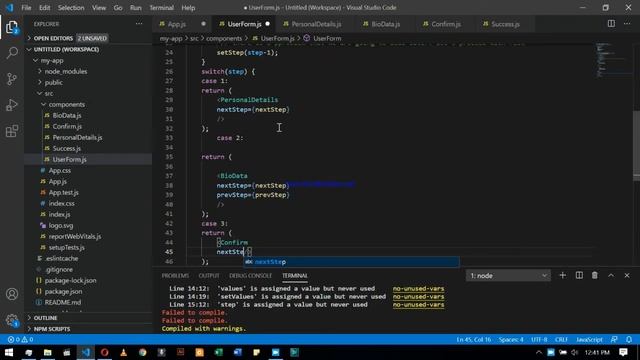Viewport: 640px width, 360px height.
Task: Expand the node_modules folder
Action: (x=66, y=71)
